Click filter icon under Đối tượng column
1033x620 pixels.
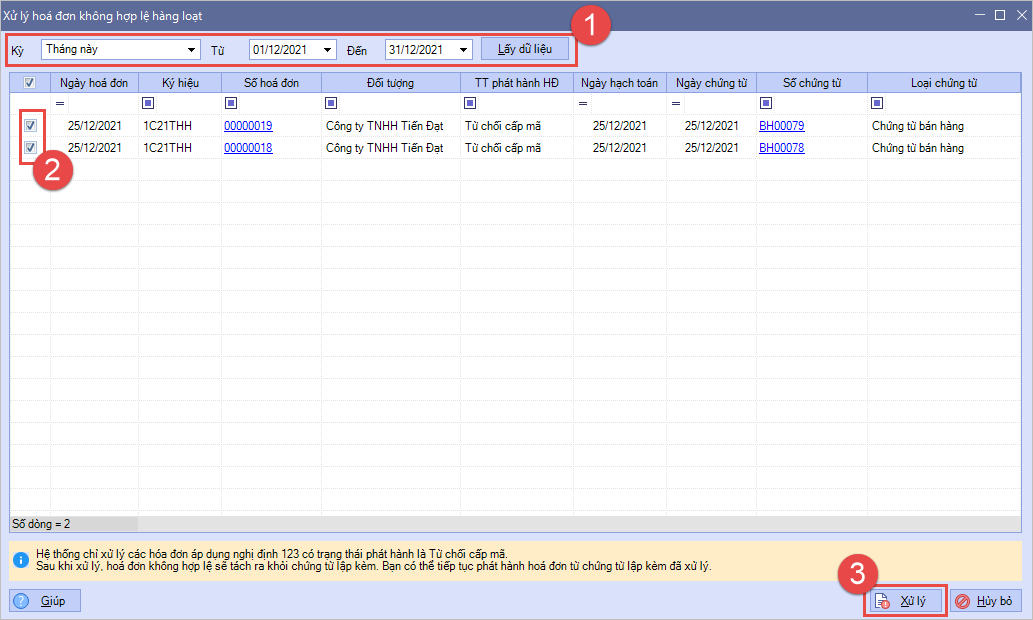331,103
